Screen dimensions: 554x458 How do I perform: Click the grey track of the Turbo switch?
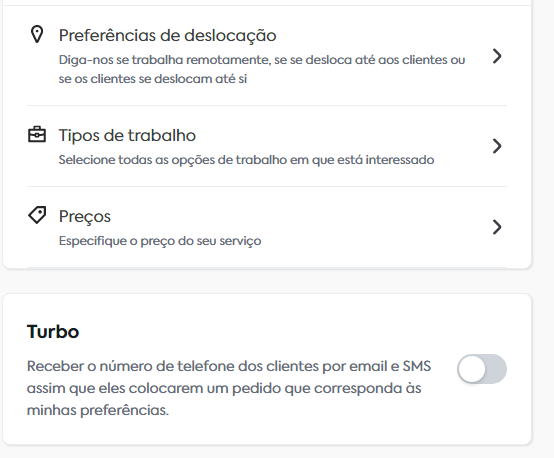497,369
